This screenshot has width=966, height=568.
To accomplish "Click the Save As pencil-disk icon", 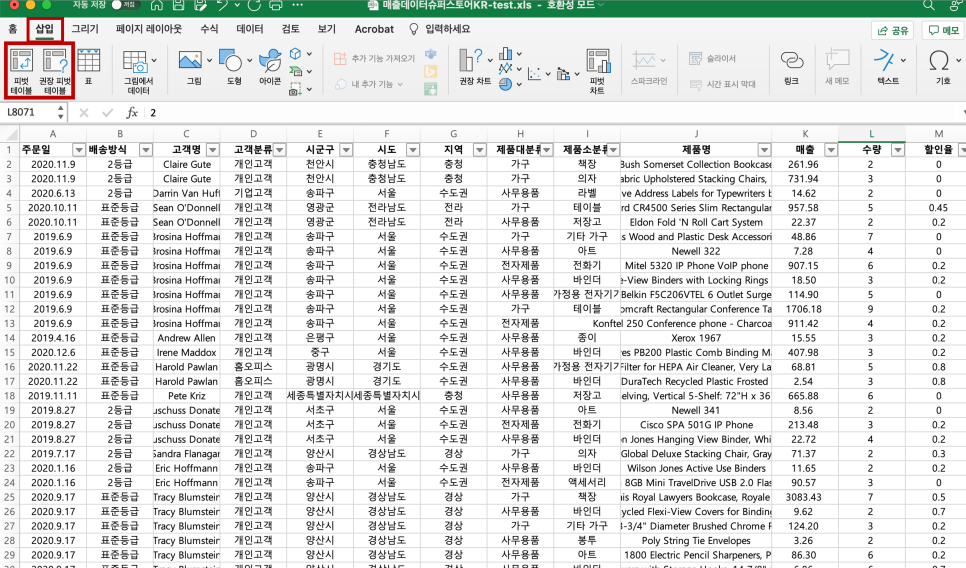I will pyautogui.click(x=200, y=6).
